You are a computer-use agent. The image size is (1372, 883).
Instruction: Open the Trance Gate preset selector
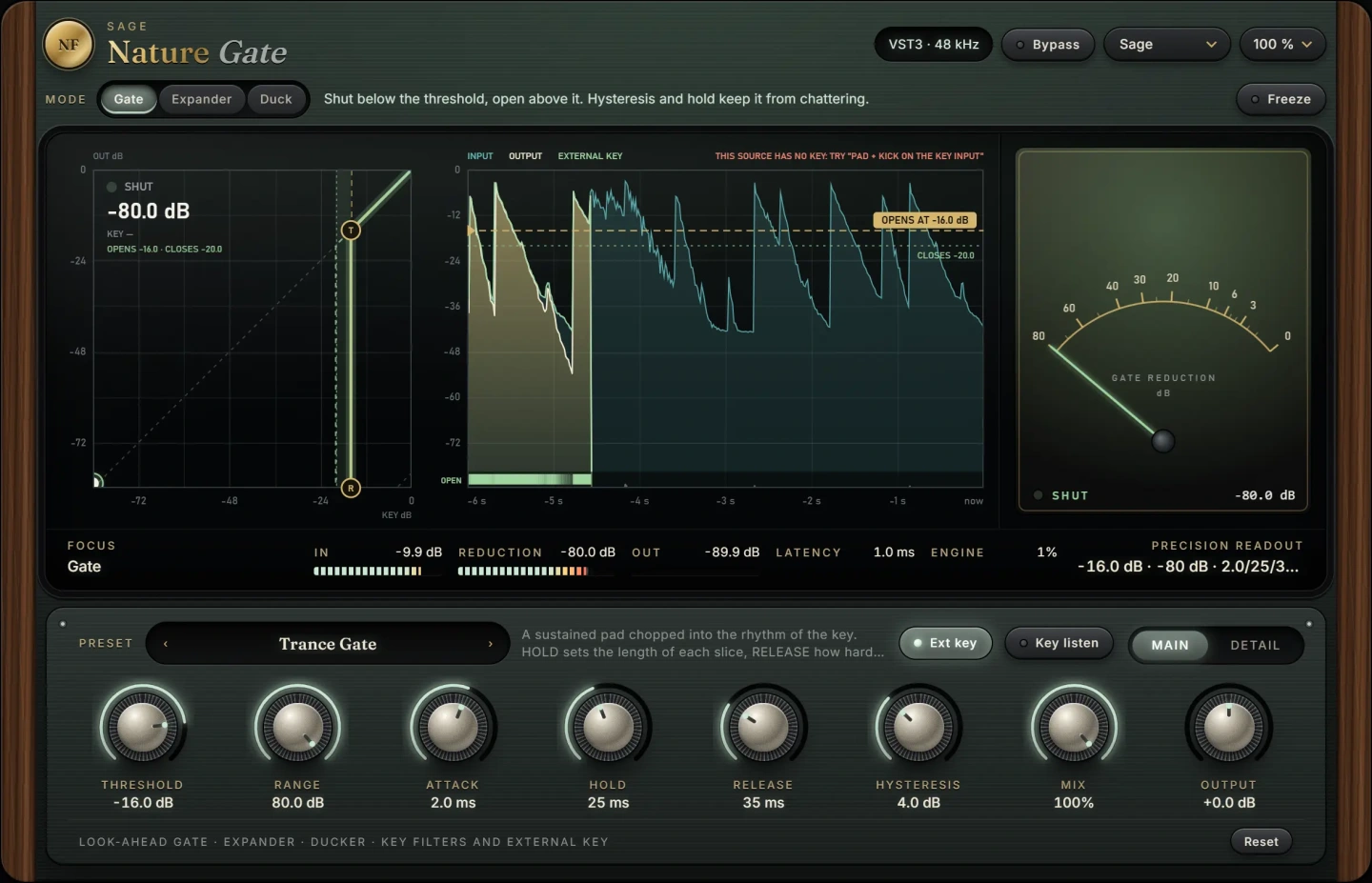click(328, 644)
